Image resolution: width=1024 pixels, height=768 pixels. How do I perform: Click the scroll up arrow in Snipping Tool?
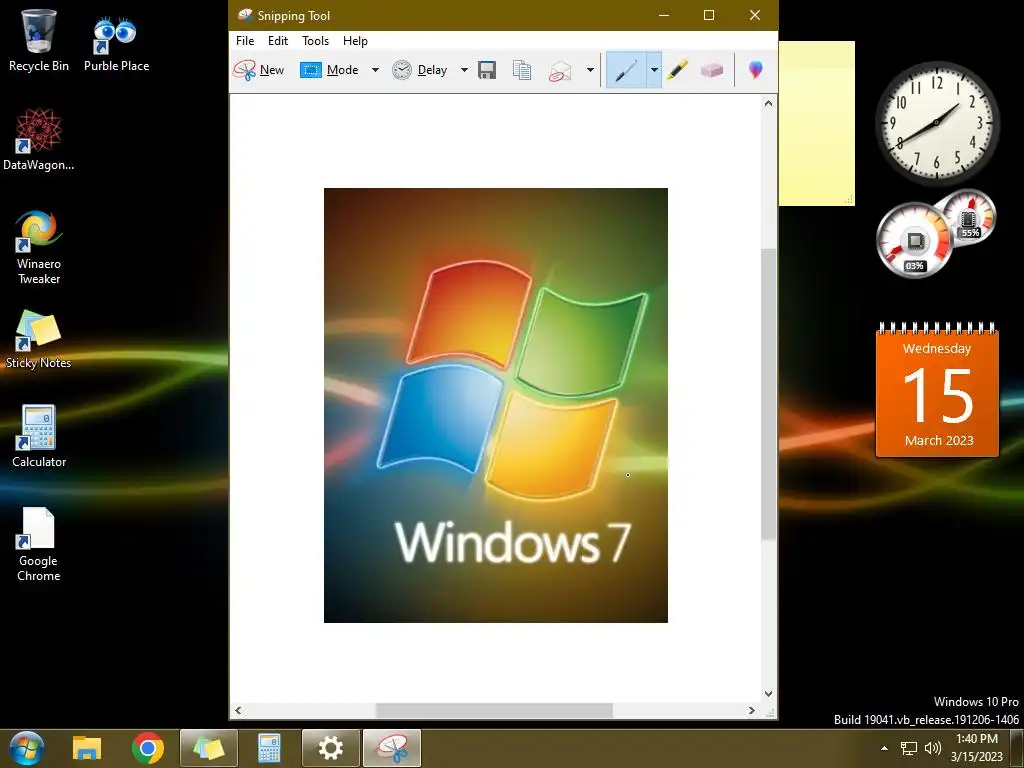(769, 103)
